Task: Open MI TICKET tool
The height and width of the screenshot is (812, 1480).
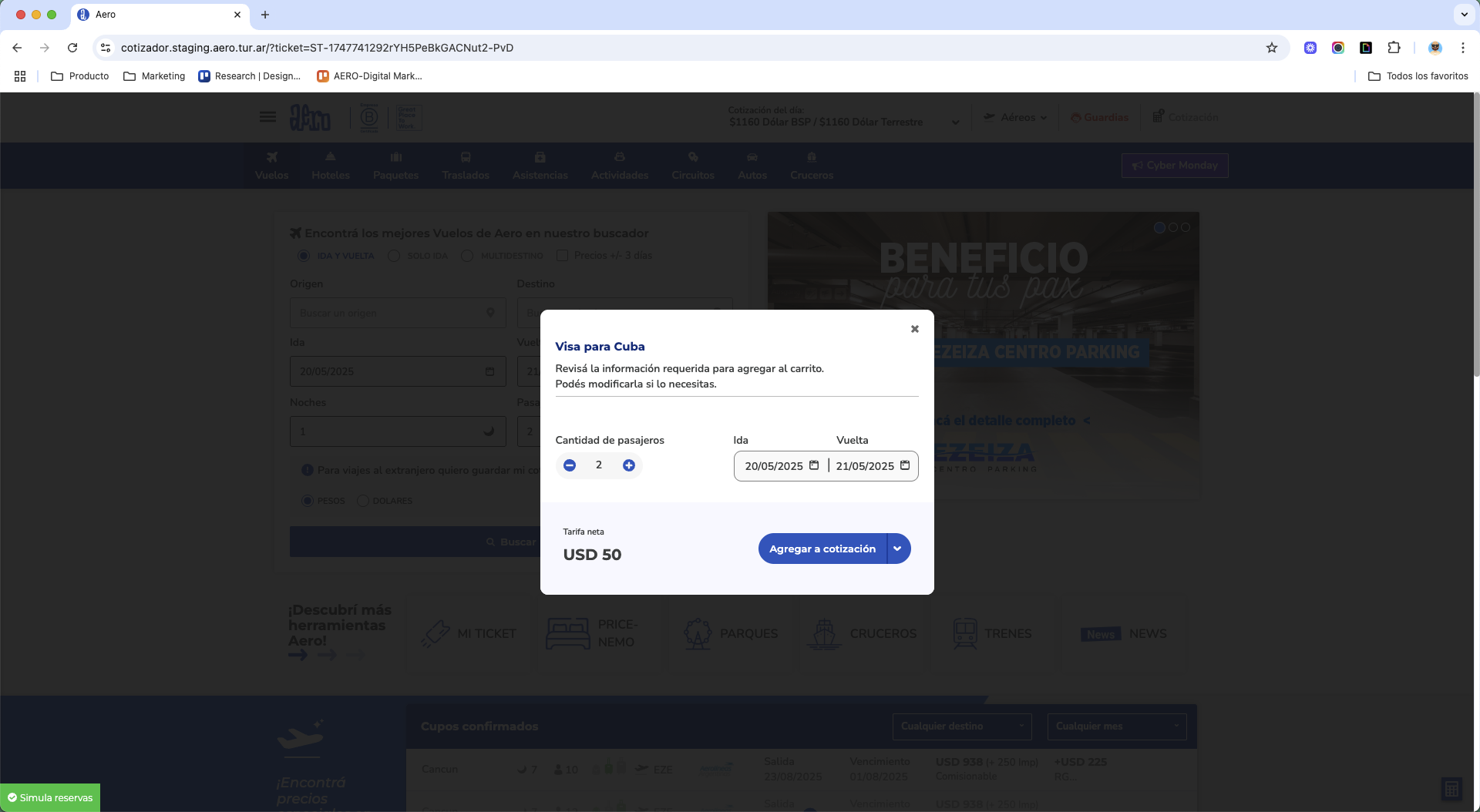Action: click(470, 633)
